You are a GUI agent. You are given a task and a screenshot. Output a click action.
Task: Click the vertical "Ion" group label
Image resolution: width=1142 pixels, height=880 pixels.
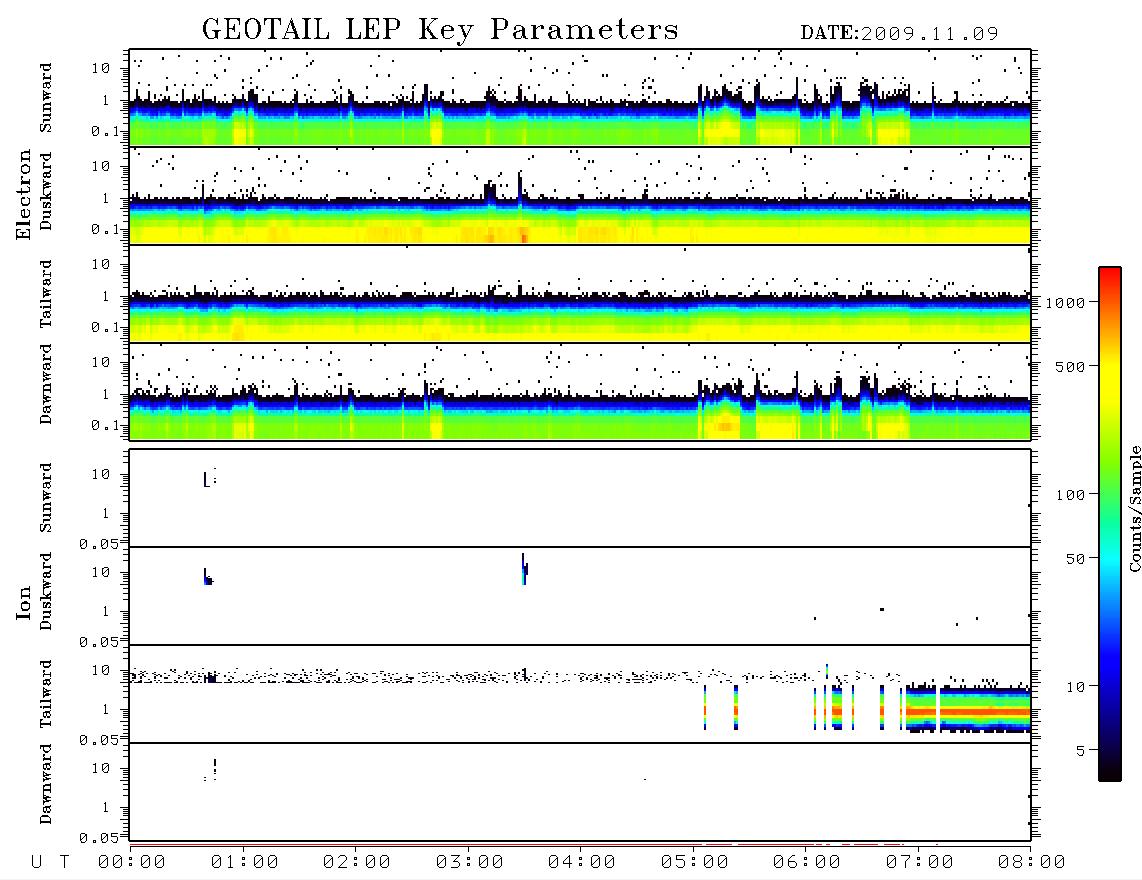click(x=24, y=602)
